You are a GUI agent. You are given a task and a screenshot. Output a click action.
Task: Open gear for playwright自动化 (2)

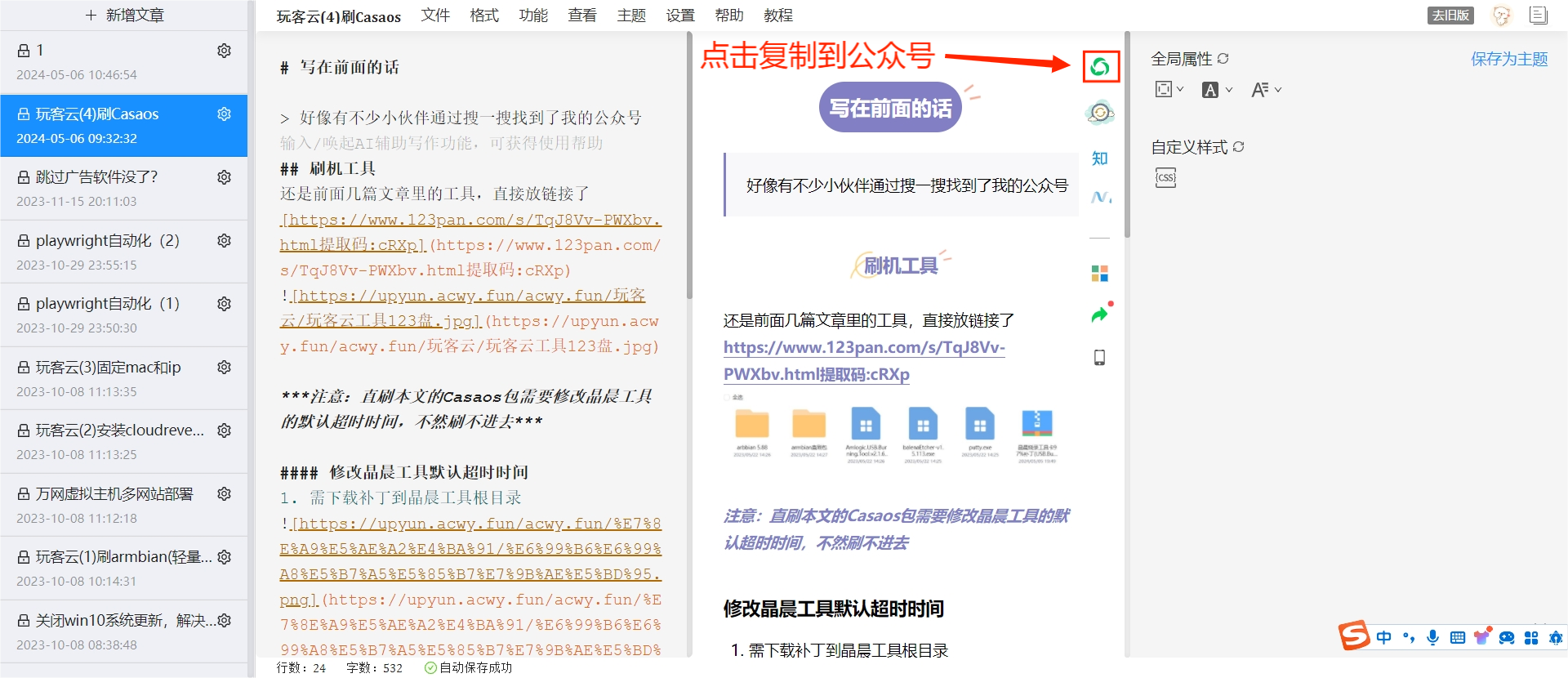click(224, 241)
